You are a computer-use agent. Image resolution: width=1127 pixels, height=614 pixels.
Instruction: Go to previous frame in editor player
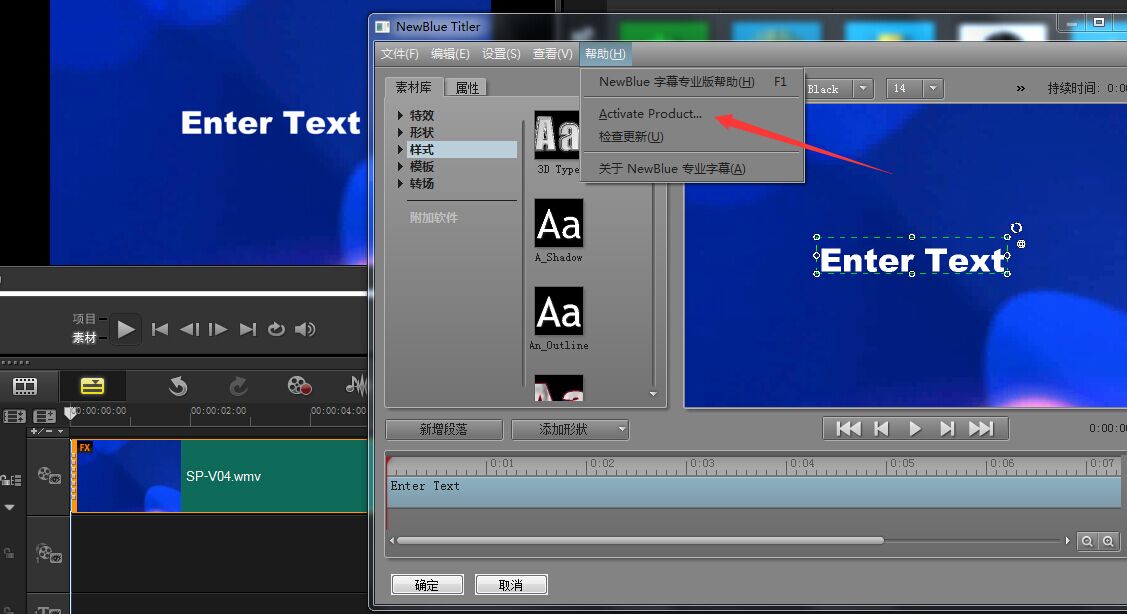pyautogui.click(x=189, y=329)
